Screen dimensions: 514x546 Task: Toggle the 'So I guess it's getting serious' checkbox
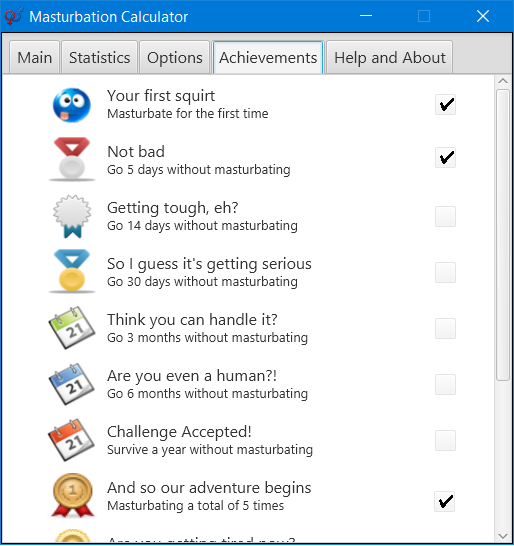pyautogui.click(x=445, y=272)
